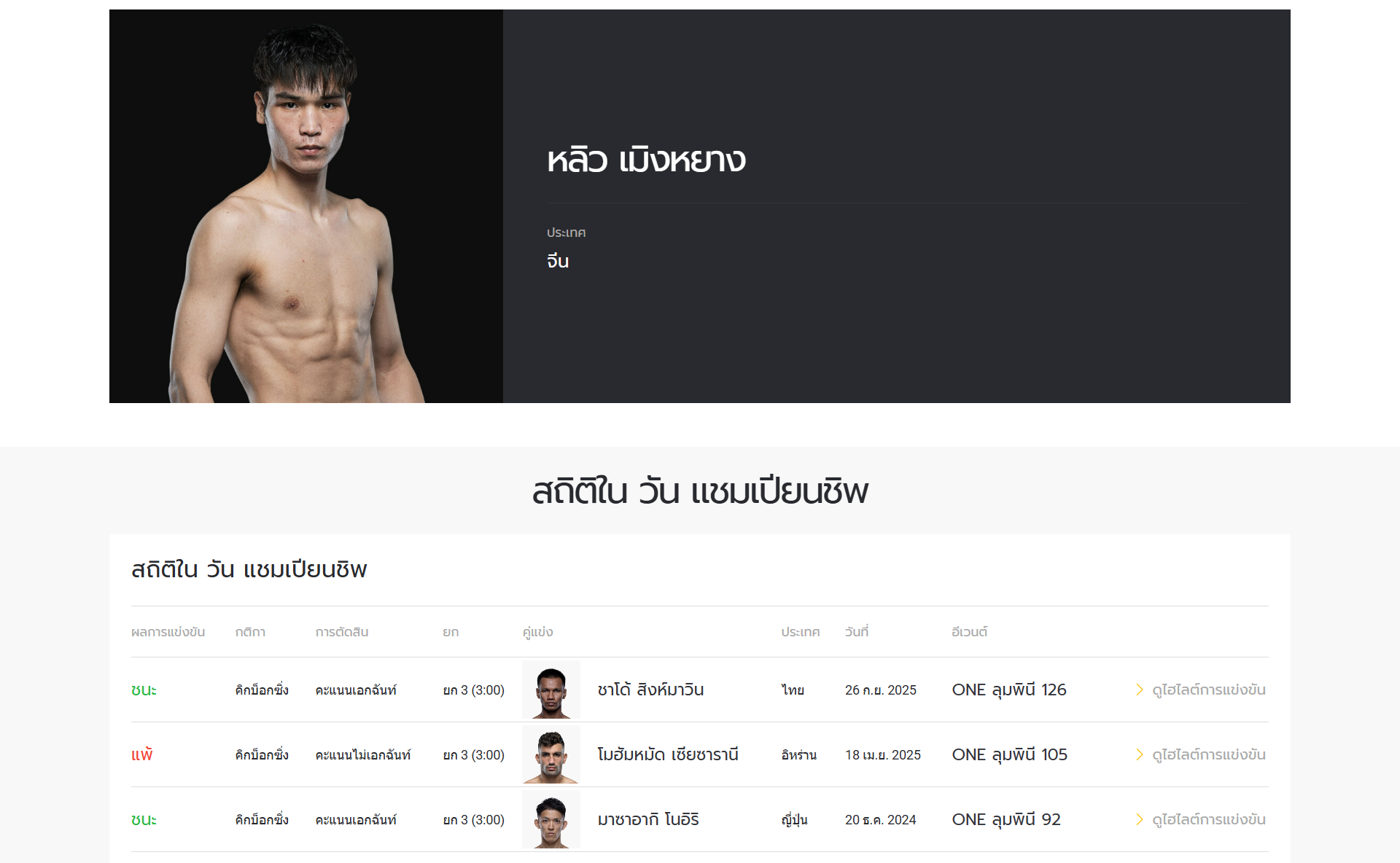1400x863 pixels.
Task: Click the คู่แข่ง column header
Action: (x=537, y=632)
